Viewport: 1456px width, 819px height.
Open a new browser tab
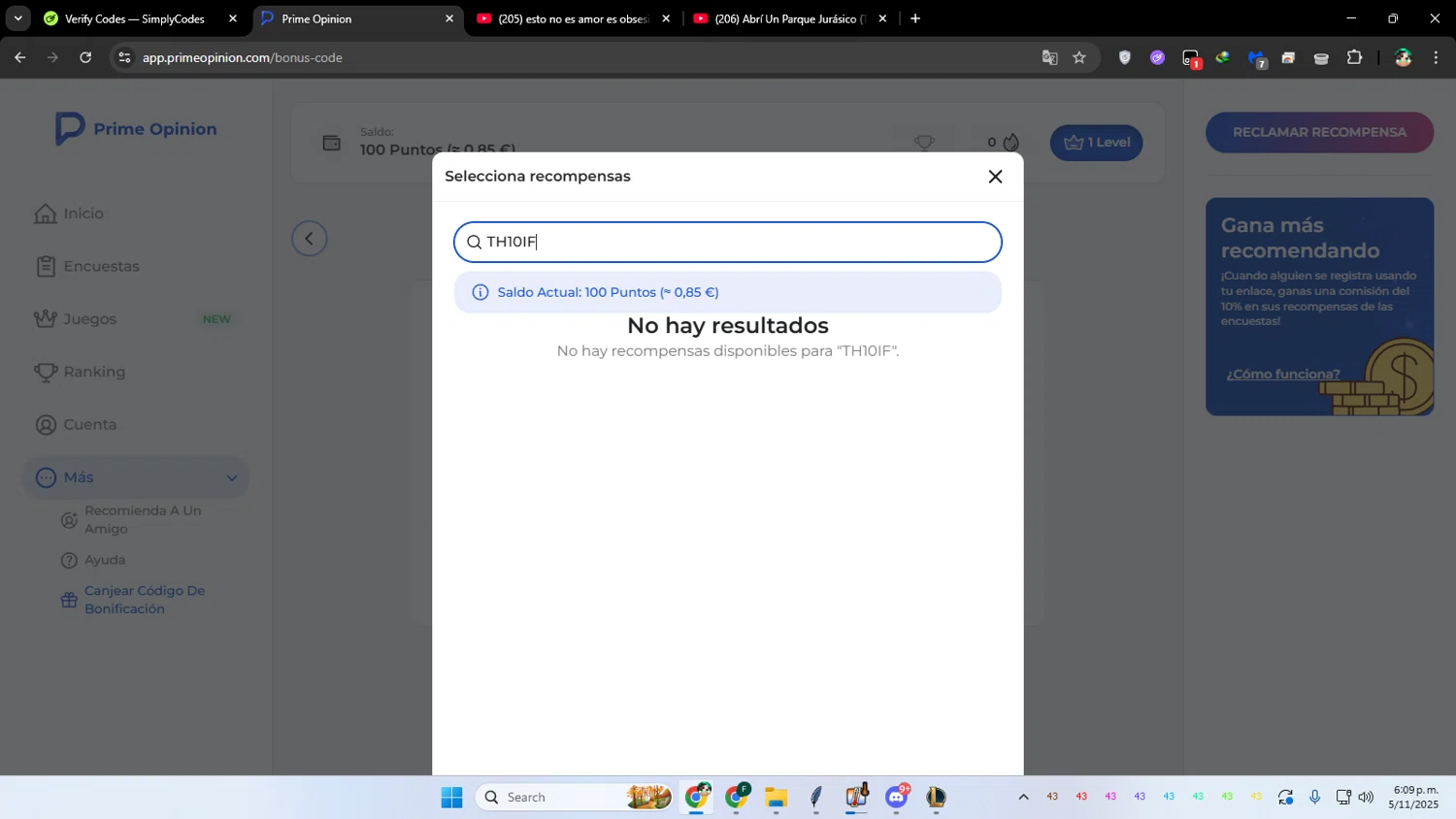click(x=915, y=18)
